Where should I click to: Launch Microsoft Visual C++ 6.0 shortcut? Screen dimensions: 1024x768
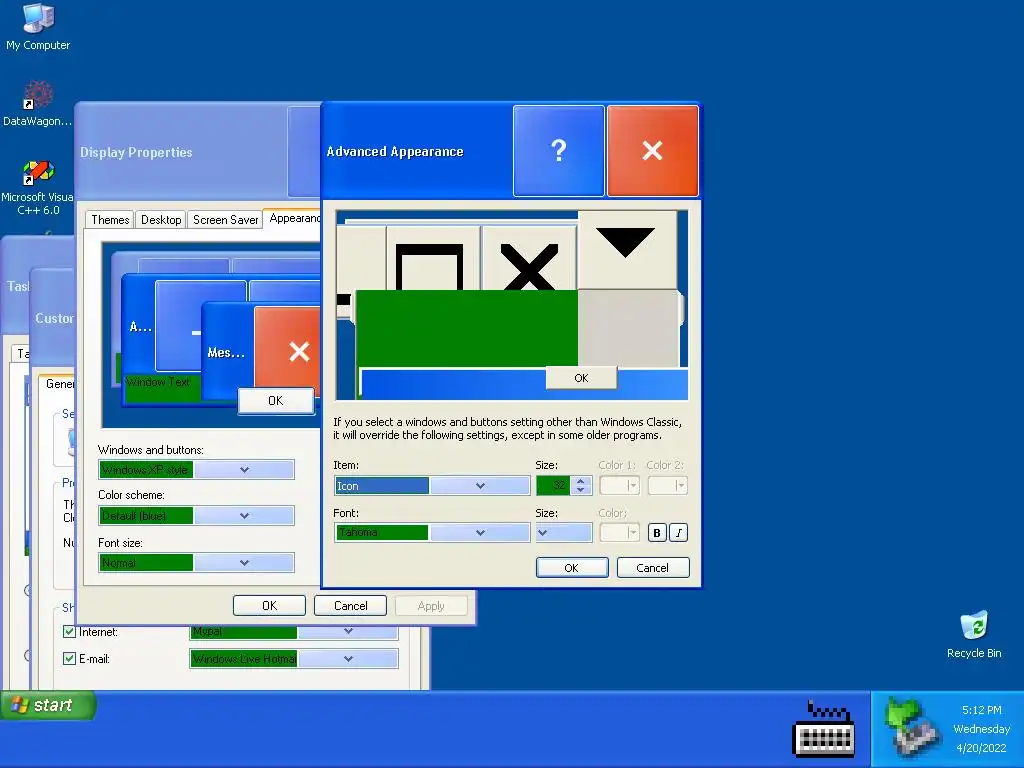pos(38,188)
